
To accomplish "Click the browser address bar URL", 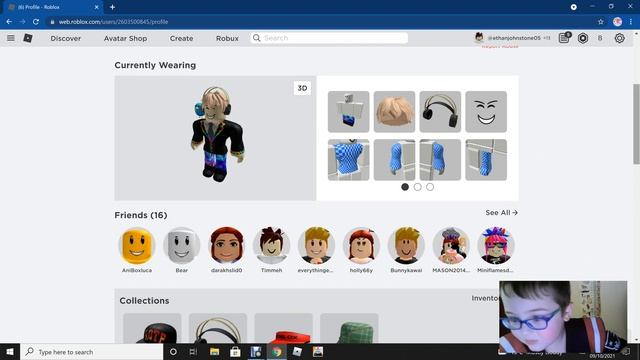I will pos(113,22).
